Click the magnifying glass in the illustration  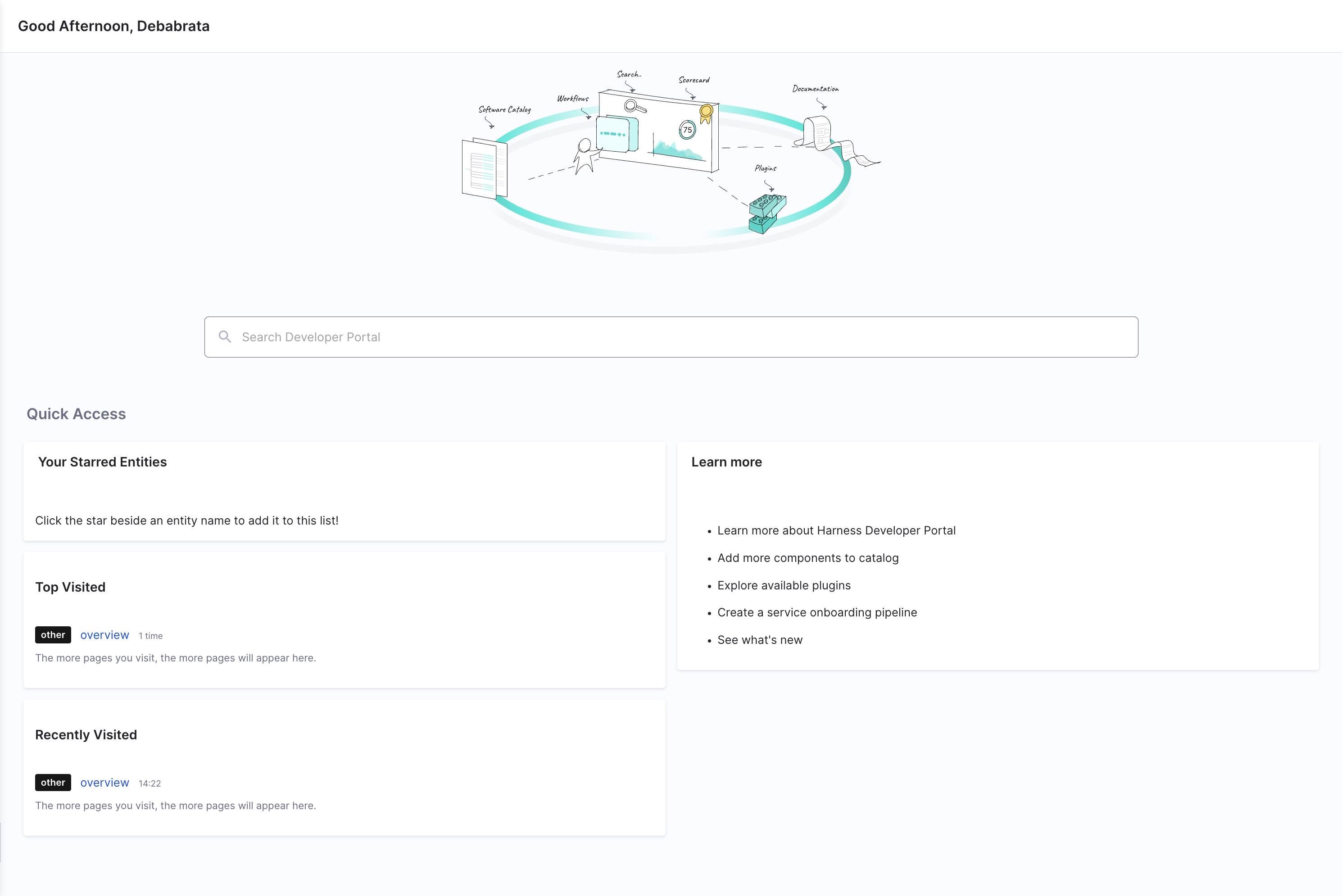(633, 107)
